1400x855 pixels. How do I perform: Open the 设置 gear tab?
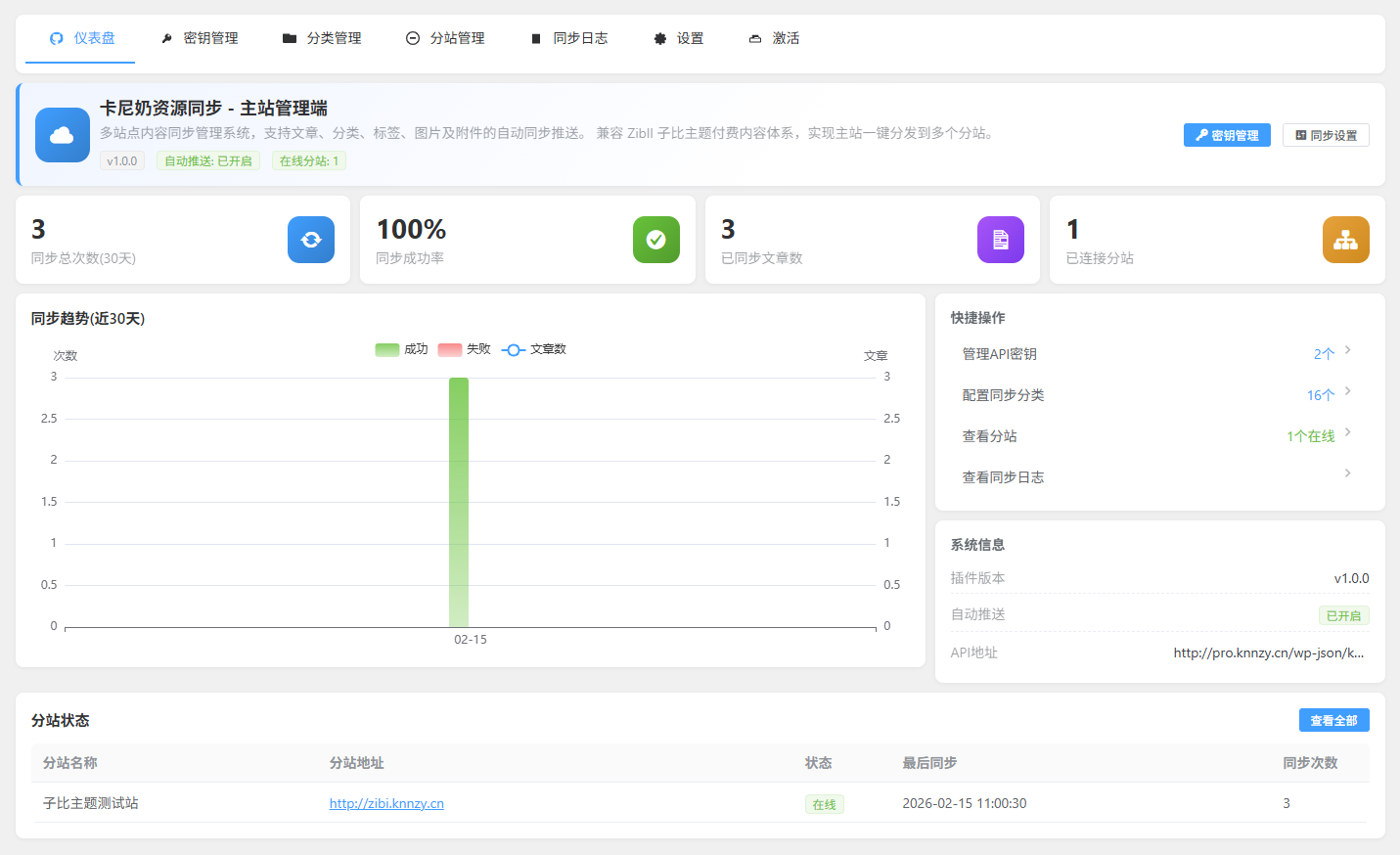point(678,38)
